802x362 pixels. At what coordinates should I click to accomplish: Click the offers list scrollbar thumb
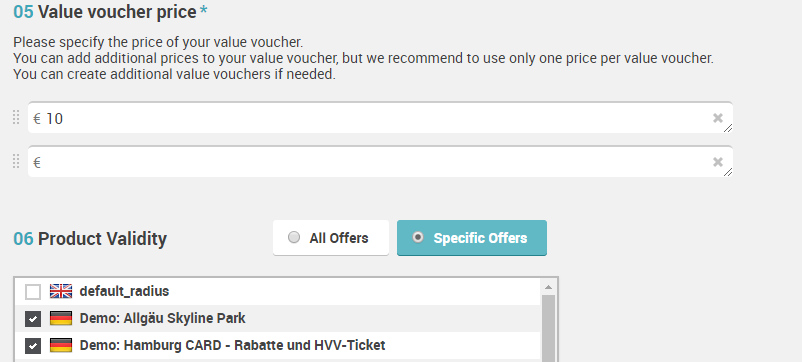(x=548, y=328)
